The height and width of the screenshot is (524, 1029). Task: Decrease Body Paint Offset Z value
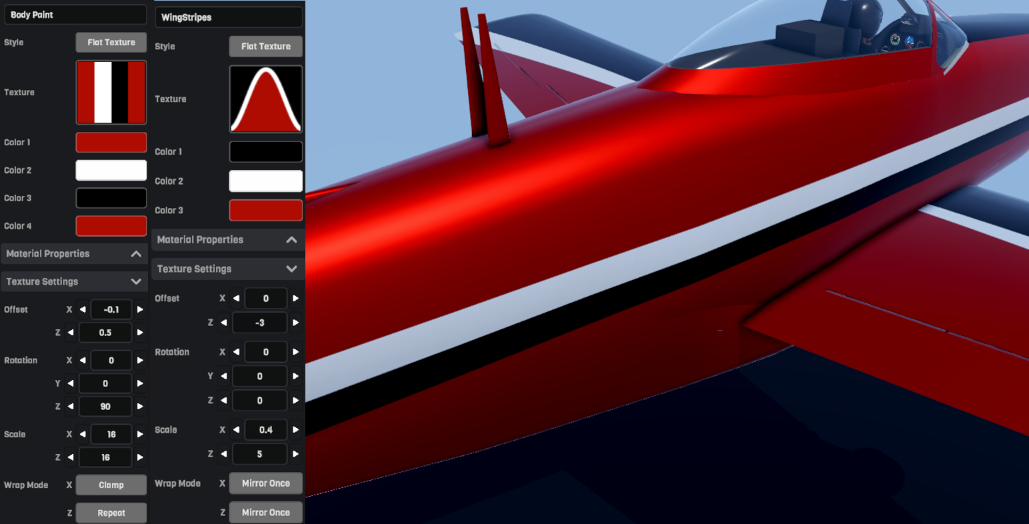click(x=70, y=332)
